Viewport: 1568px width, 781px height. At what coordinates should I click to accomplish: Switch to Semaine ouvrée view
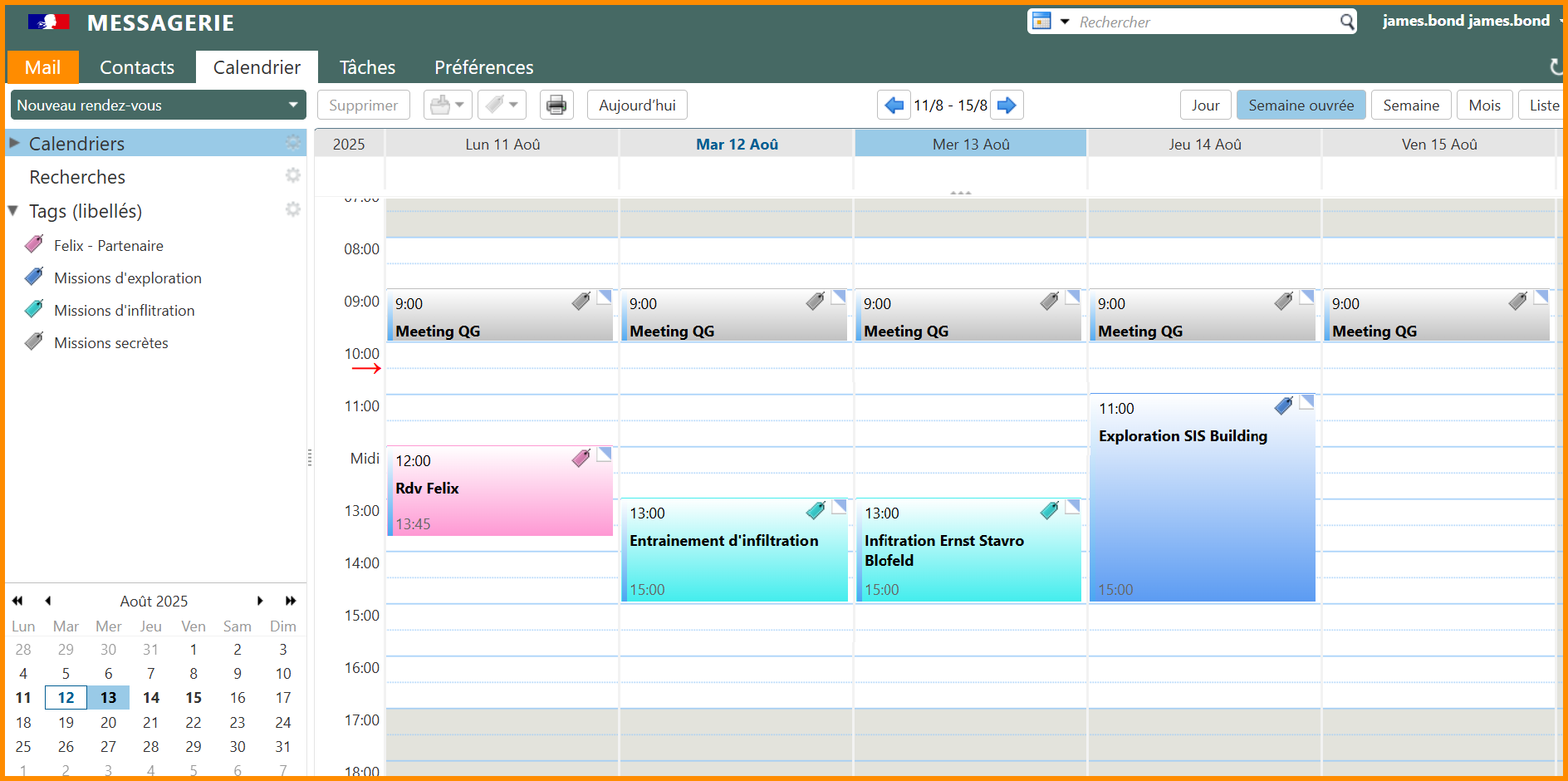(1301, 106)
